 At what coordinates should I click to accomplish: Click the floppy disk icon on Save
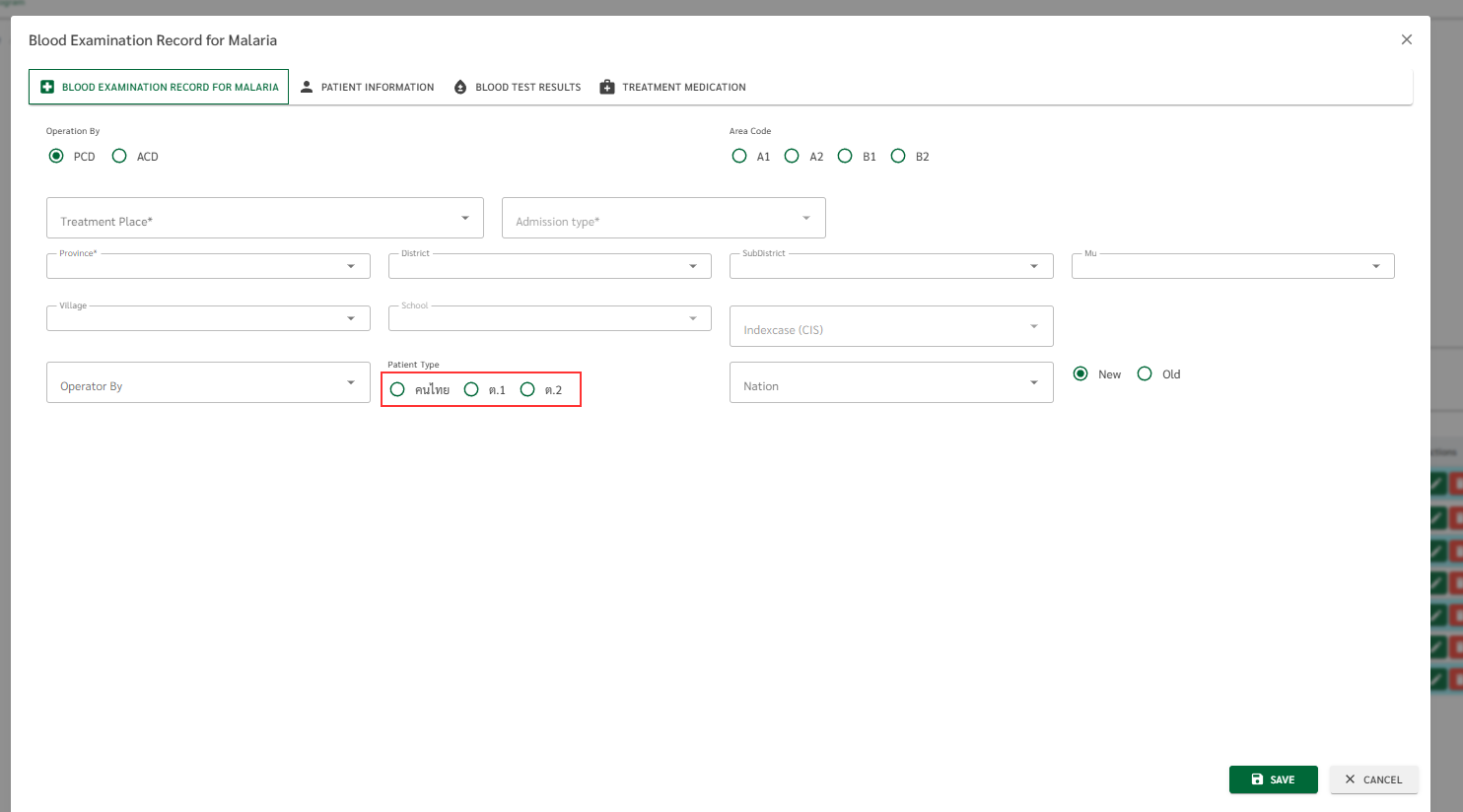tap(1257, 779)
